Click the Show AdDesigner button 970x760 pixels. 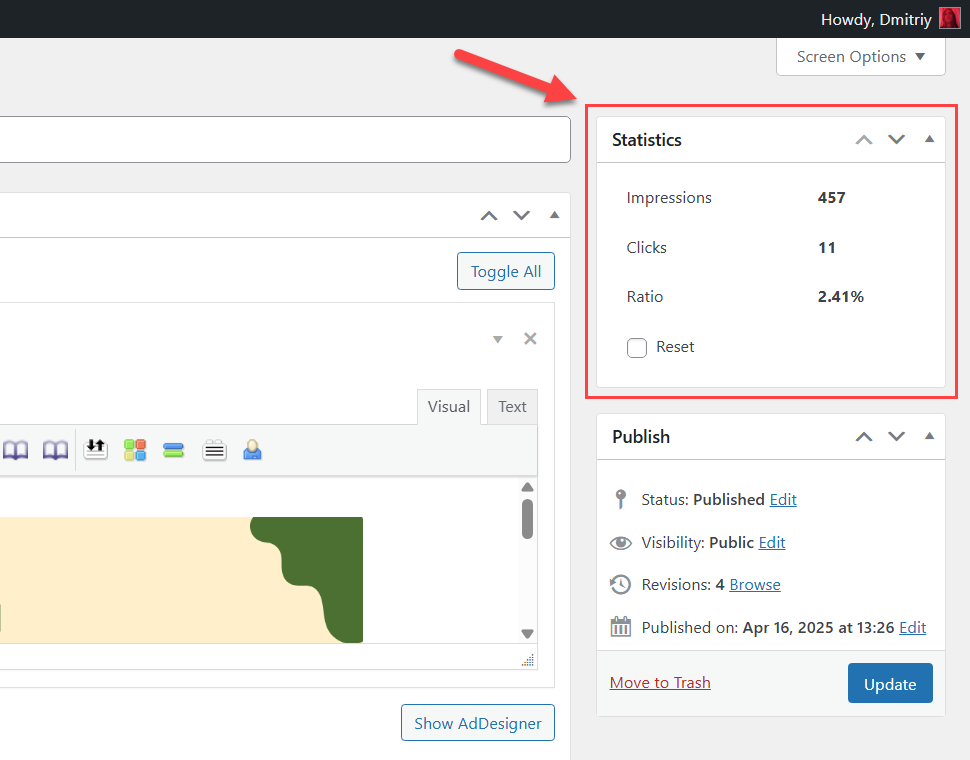(478, 722)
